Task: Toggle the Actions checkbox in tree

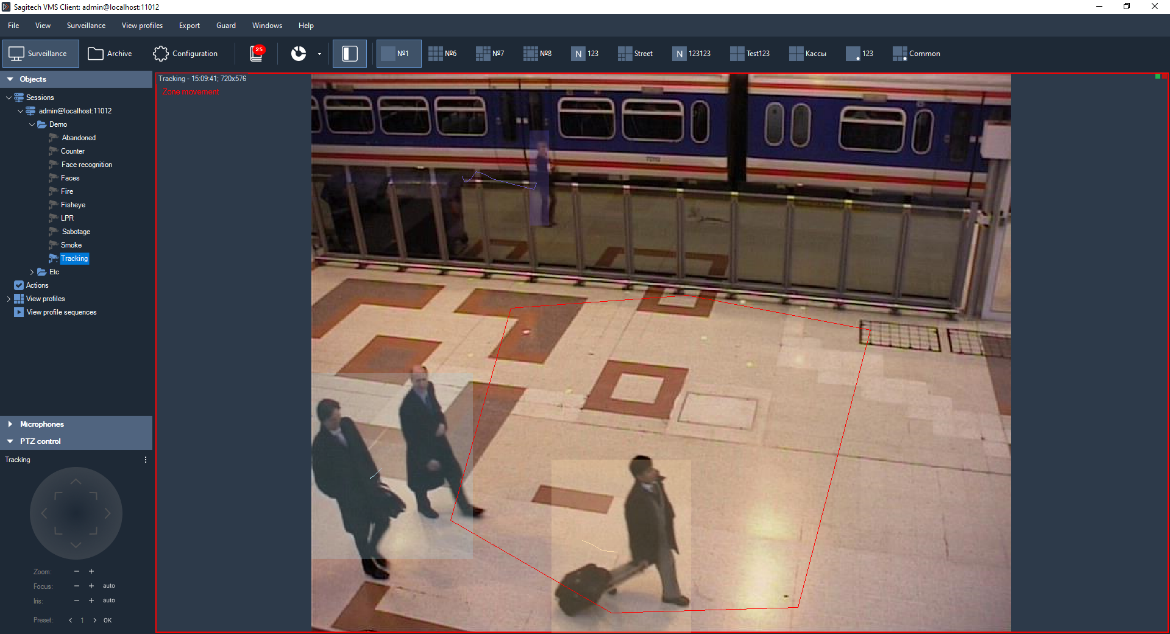Action: coord(18,285)
